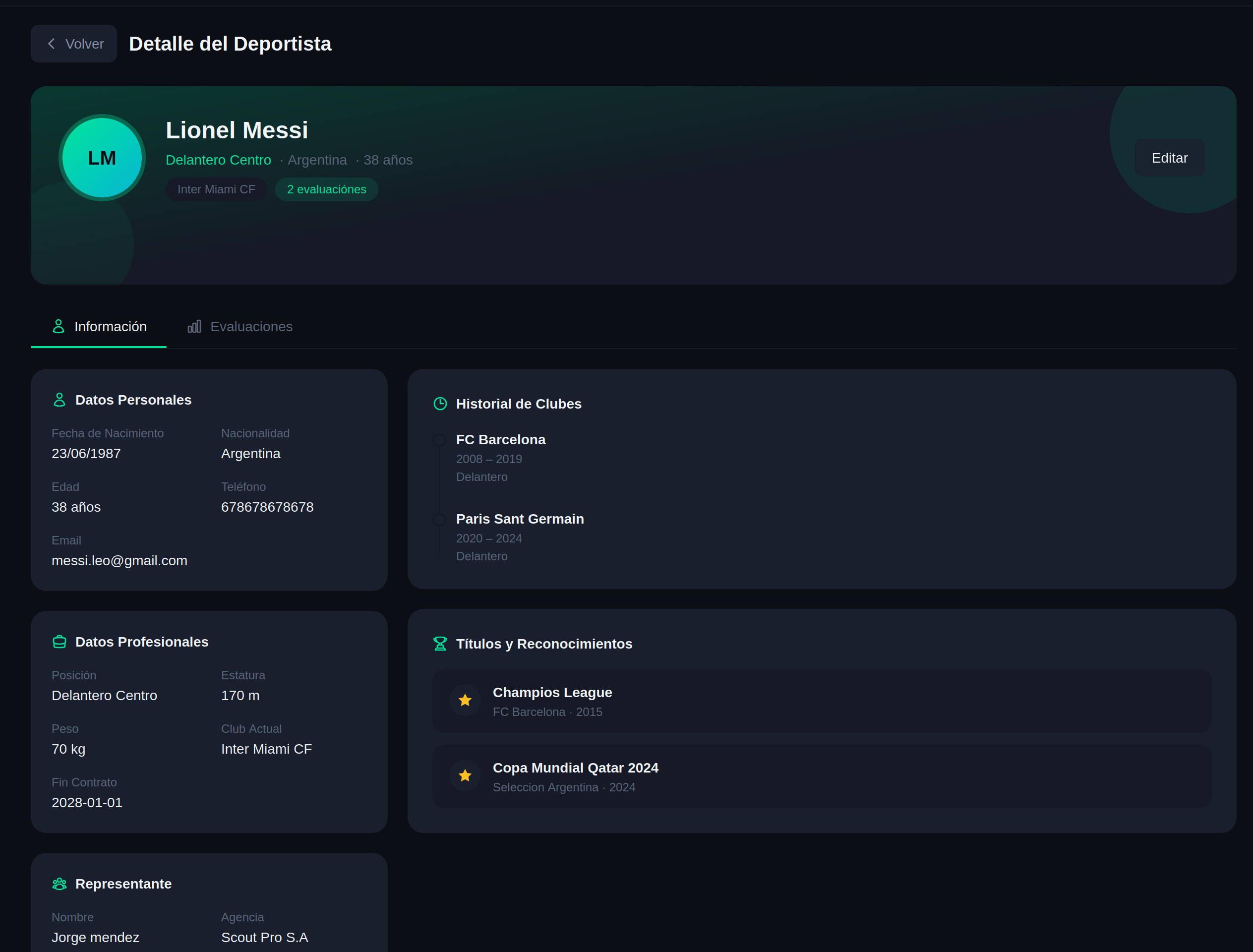1253x952 pixels.
Task: Click the clock icon beside Historial de Clubes
Action: coord(440,404)
